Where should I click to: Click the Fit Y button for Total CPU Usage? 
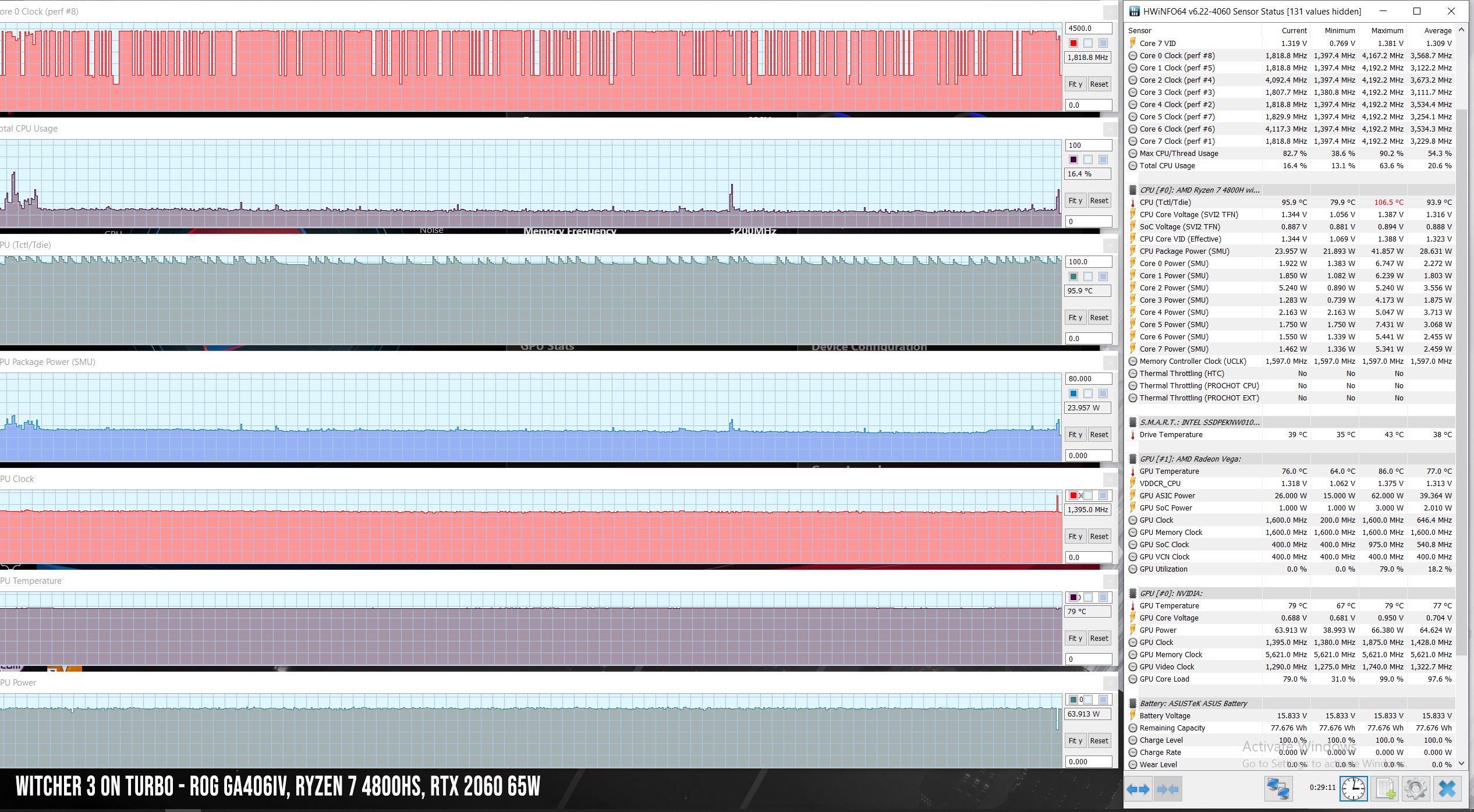[1076, 200]
